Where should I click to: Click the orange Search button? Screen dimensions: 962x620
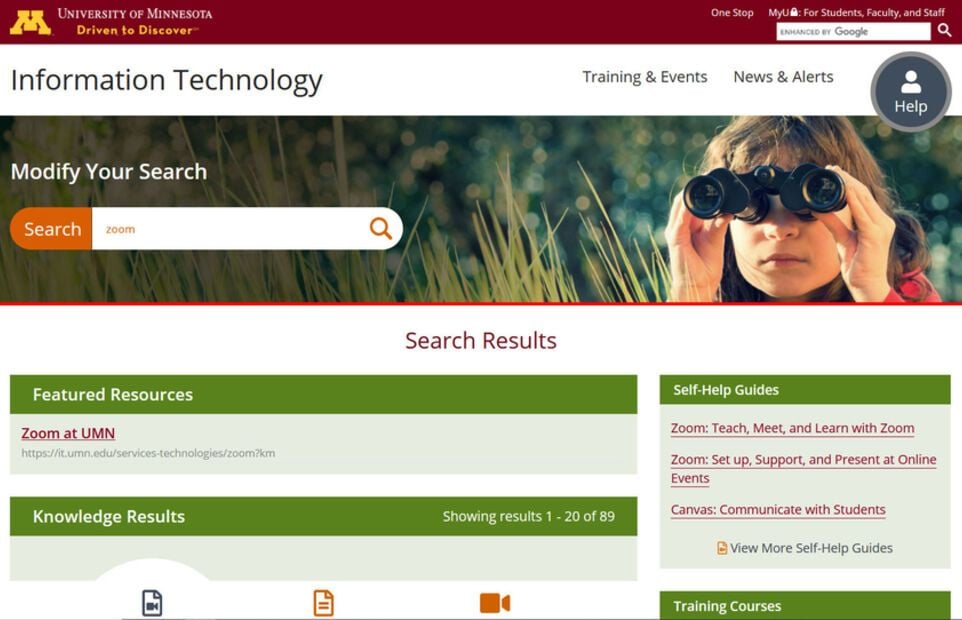pos(52,229)
